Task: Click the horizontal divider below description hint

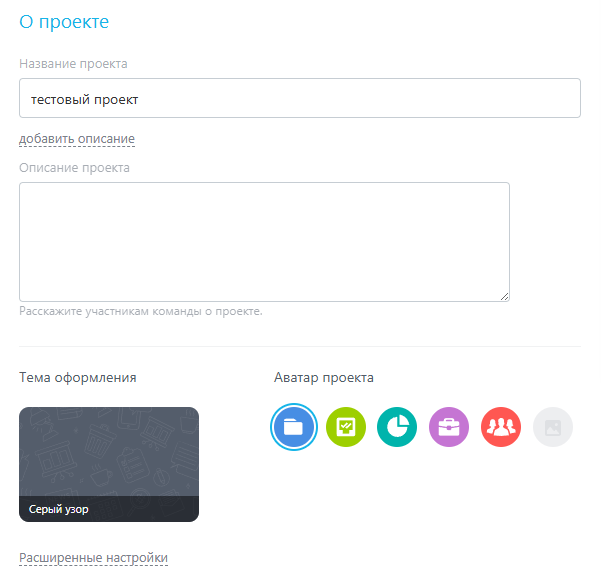Action: click(300, 346)
